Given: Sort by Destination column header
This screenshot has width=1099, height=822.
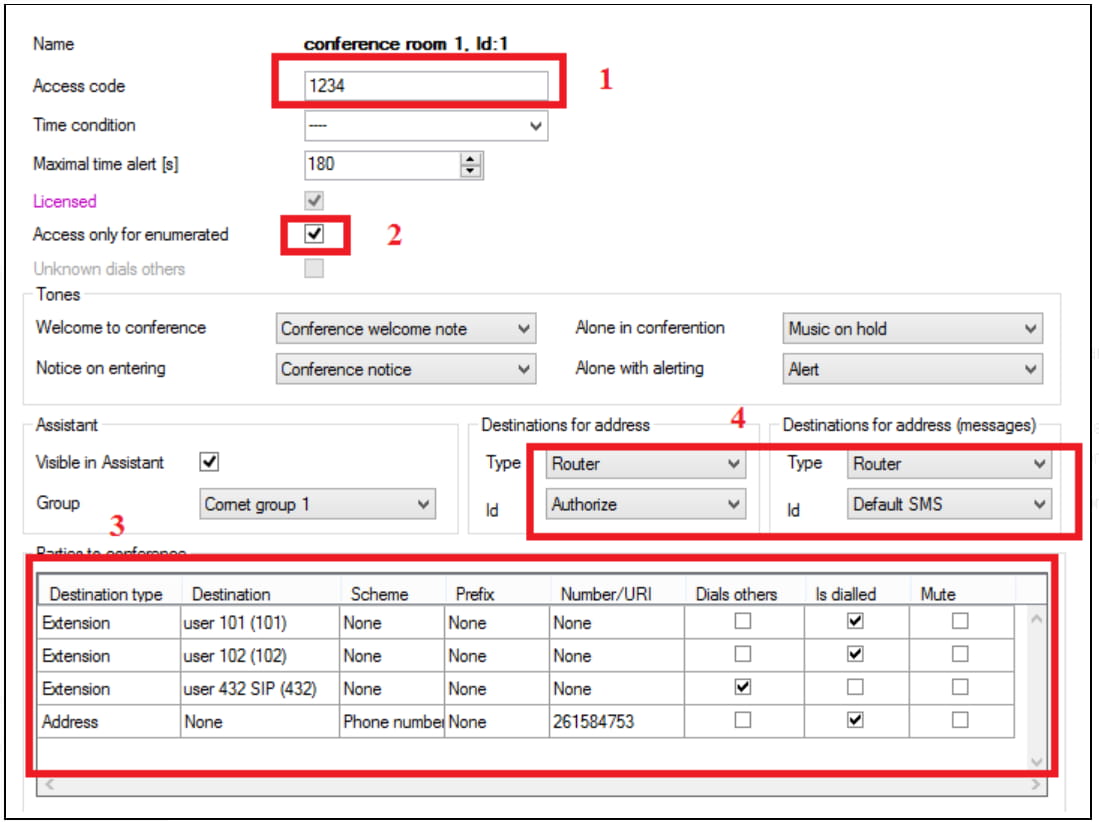Looking at the screenshot, I should tap(261, 594).
